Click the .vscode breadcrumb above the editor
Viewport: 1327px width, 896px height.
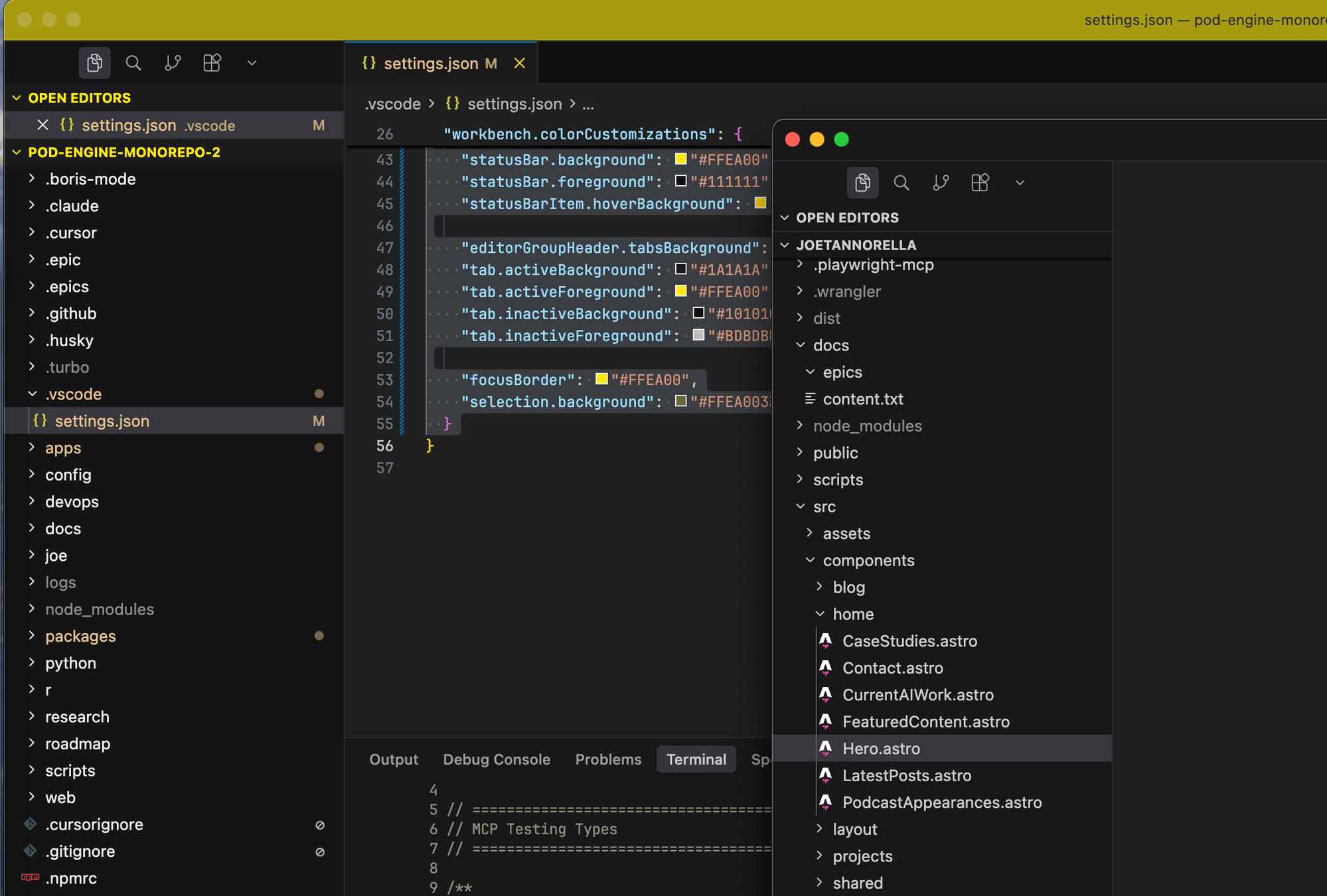(392, 104)
